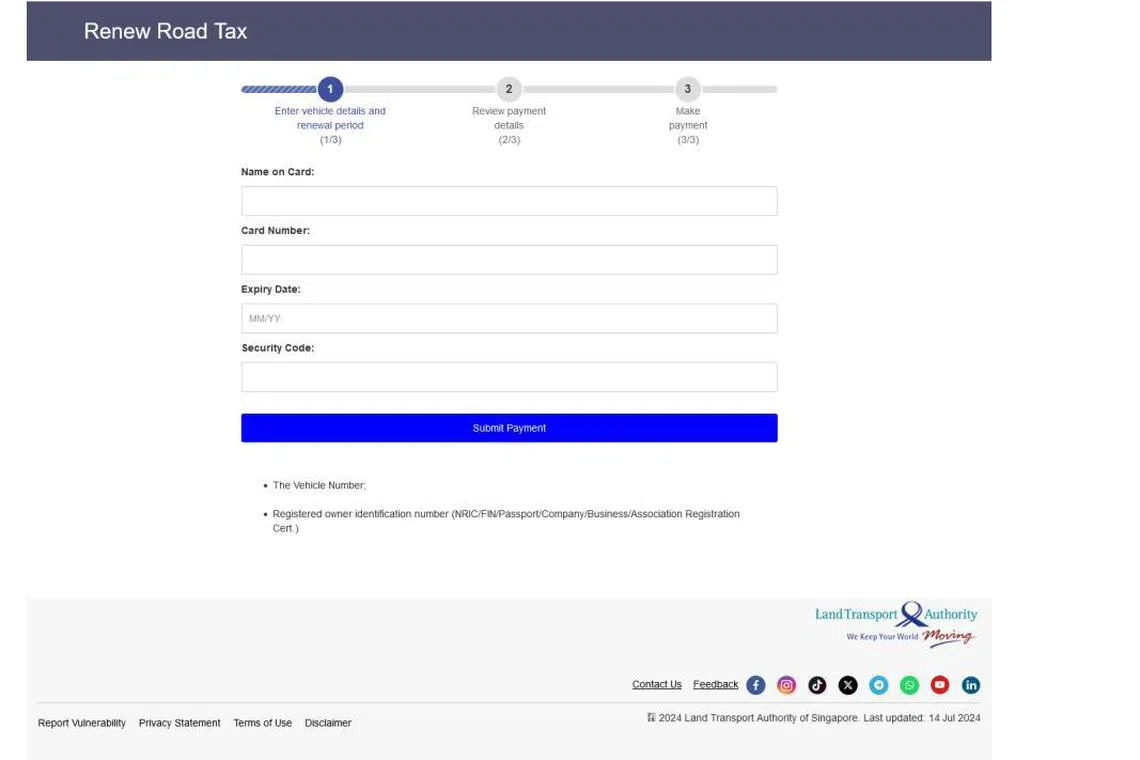Screen dimensions: 1140x760
Task: Click the Expiry Date MM/YY field
Action: [x=509, y=319]
